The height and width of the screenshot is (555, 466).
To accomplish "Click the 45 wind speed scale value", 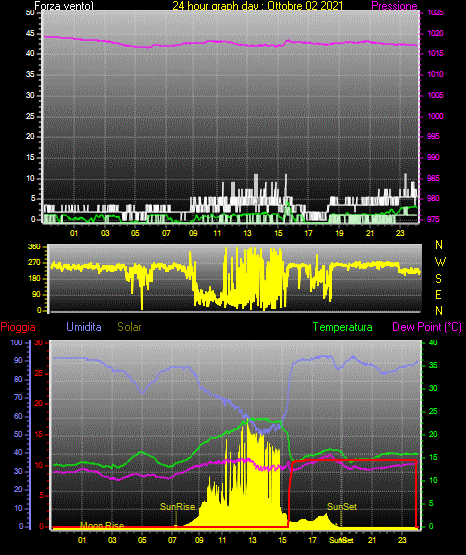I will [x=30, y=33].
